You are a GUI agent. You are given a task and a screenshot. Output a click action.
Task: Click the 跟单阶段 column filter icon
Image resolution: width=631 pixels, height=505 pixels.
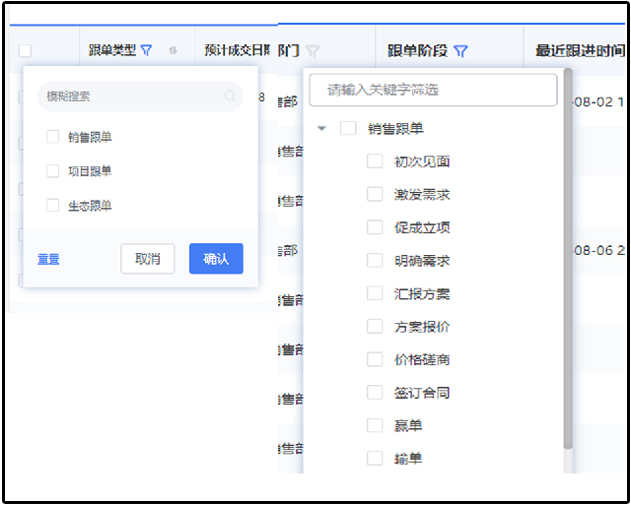click(x=461, y=51)
